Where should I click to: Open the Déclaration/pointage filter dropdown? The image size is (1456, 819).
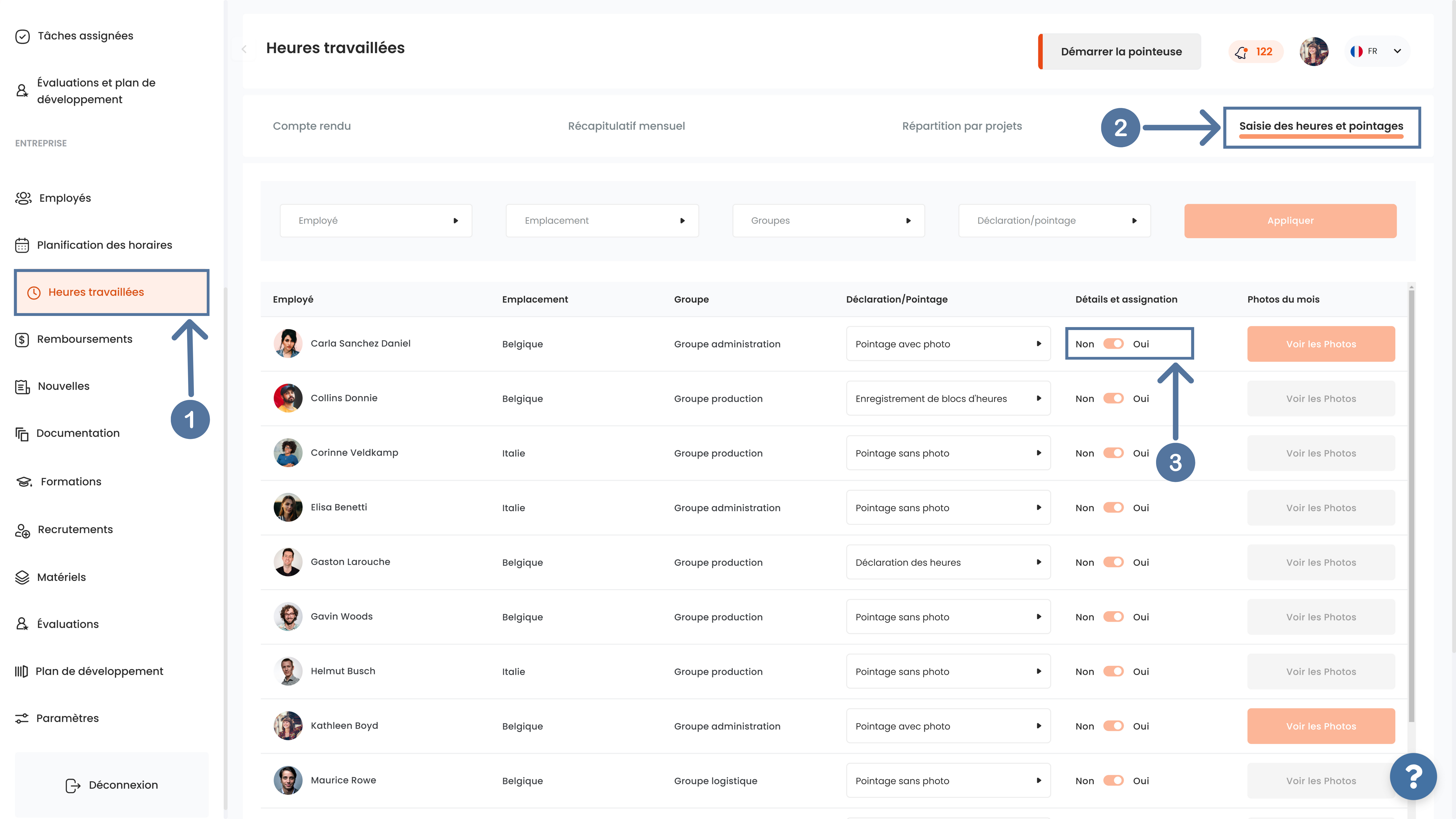(x=1055, y=220)
